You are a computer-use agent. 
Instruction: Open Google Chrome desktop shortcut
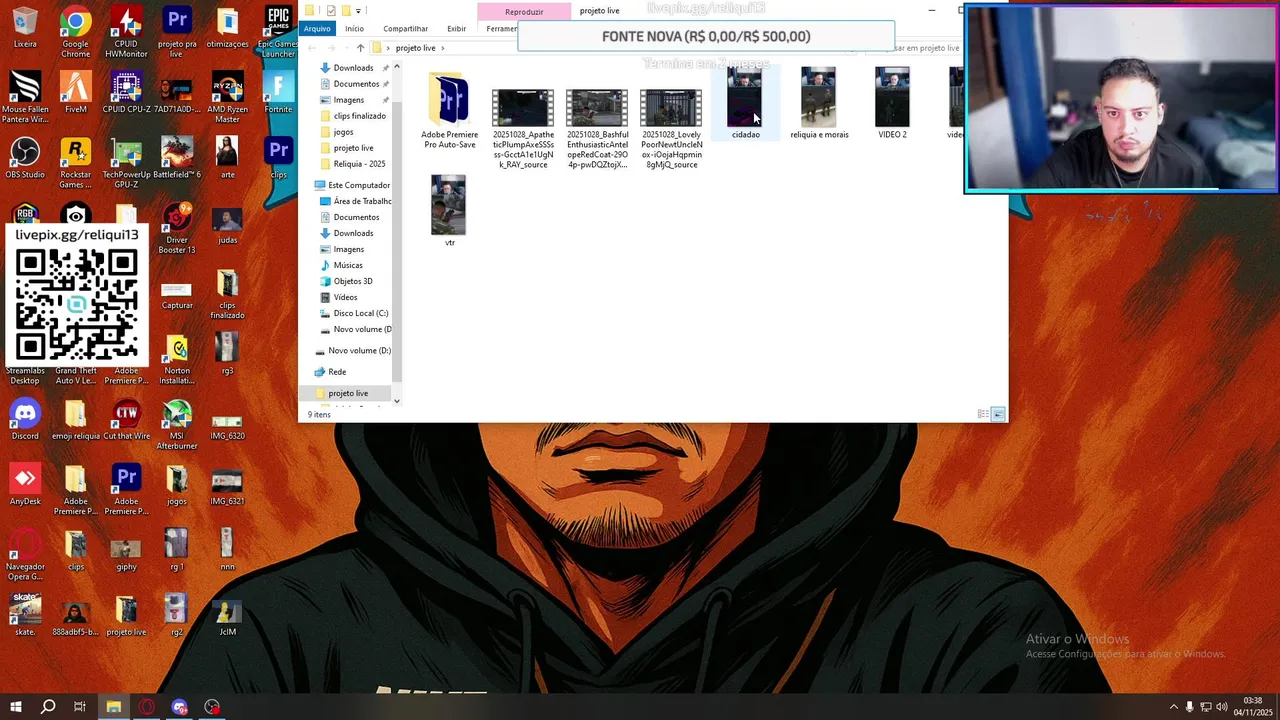(75, 30)
